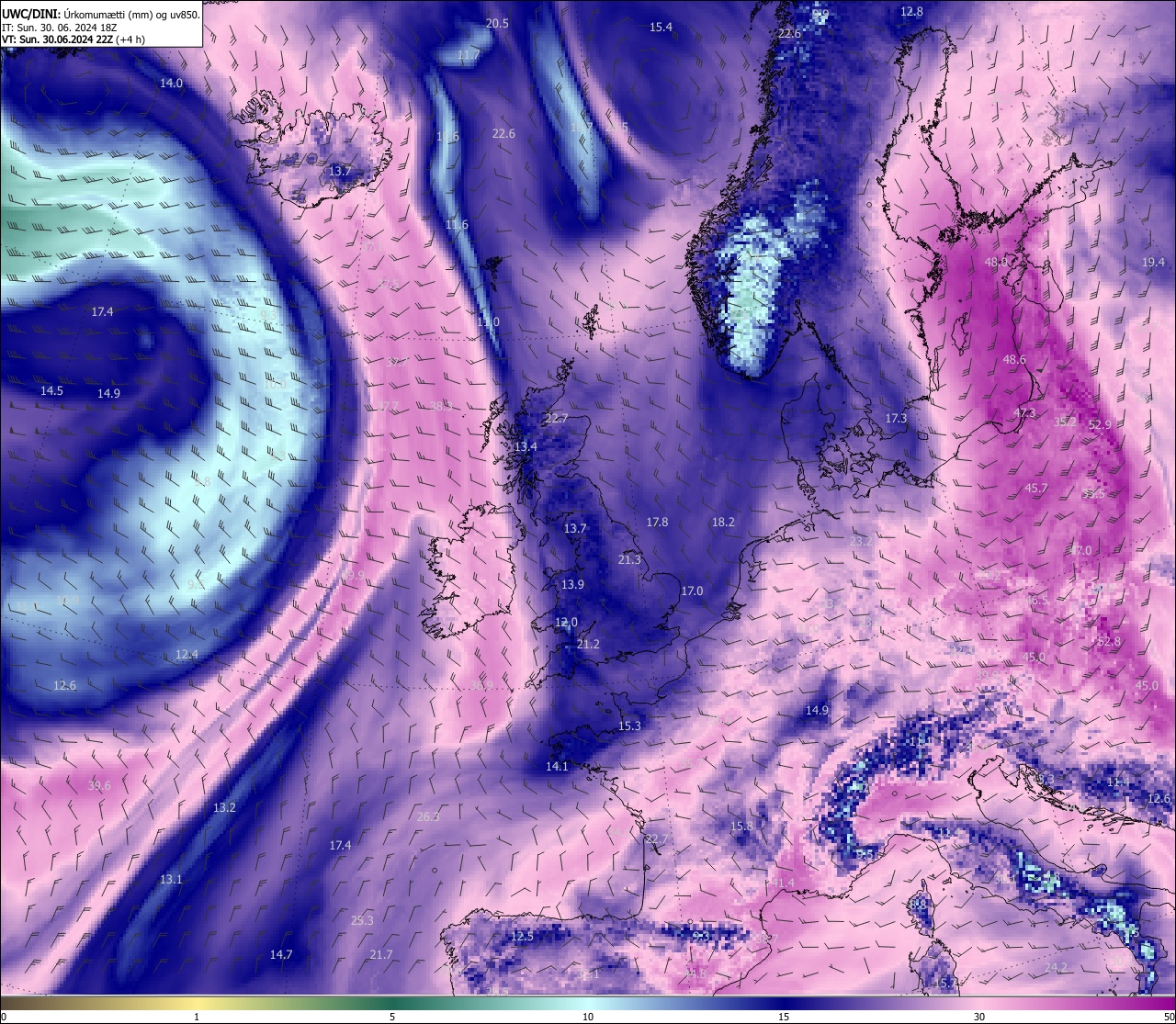Click the 5 tick on the color scale
This screenshot has height=1024, width=1176.
pos(392,1016)
